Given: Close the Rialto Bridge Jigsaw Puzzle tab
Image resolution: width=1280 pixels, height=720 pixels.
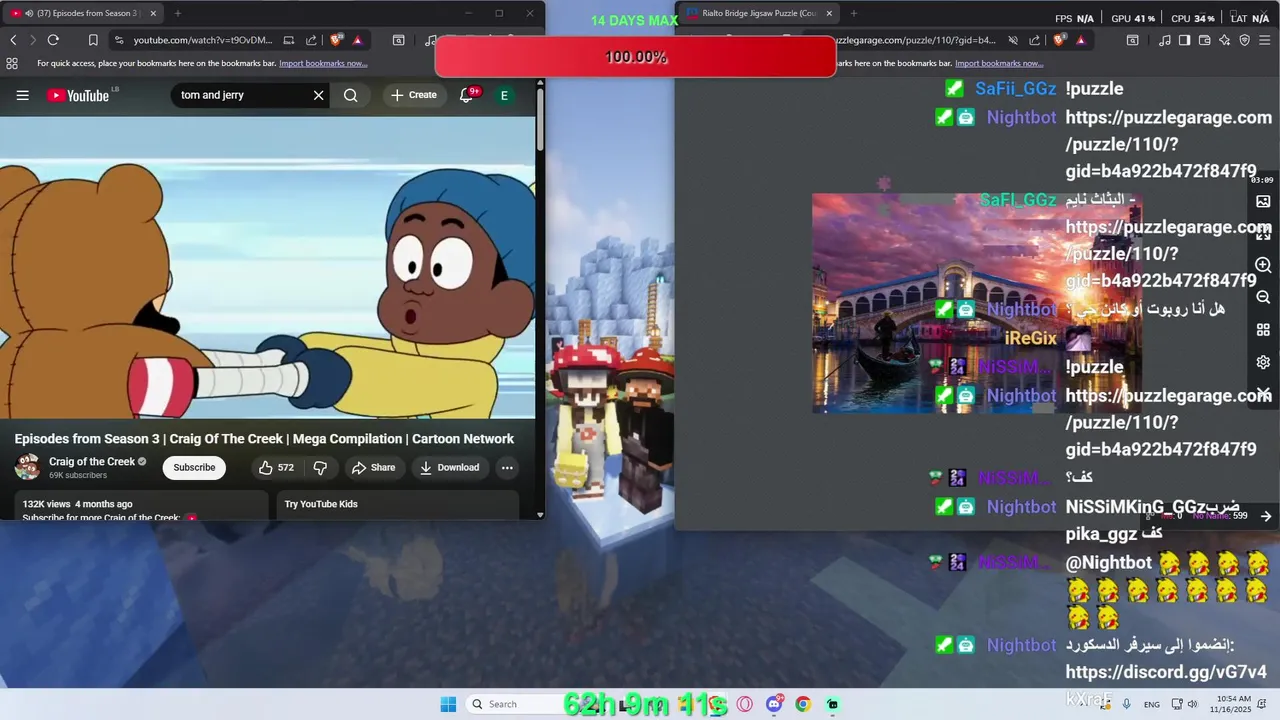Looking at the screenshot, I should pos(829,13).
